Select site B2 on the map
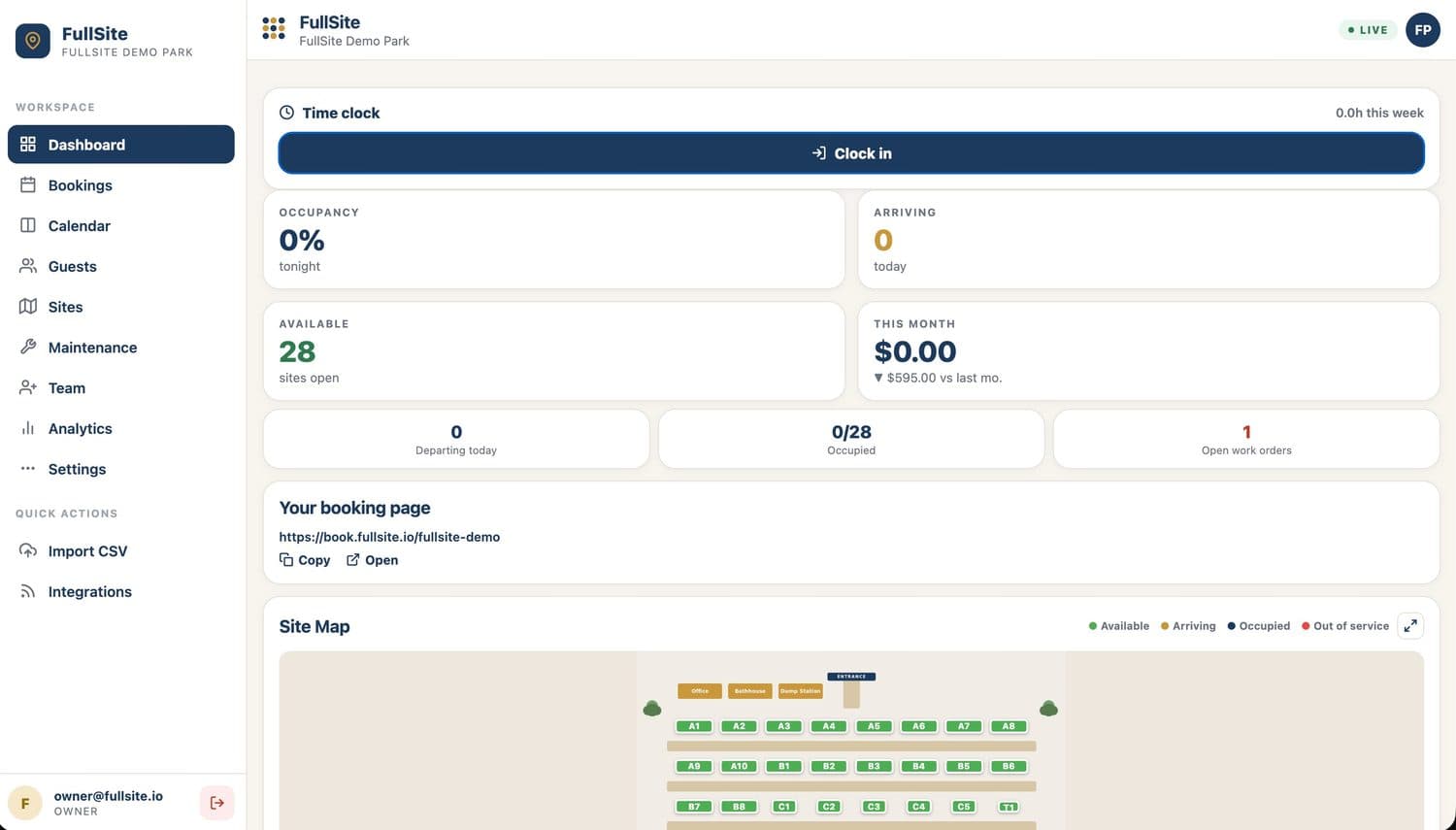1456x830 pixels. click(x=829, y=766)
